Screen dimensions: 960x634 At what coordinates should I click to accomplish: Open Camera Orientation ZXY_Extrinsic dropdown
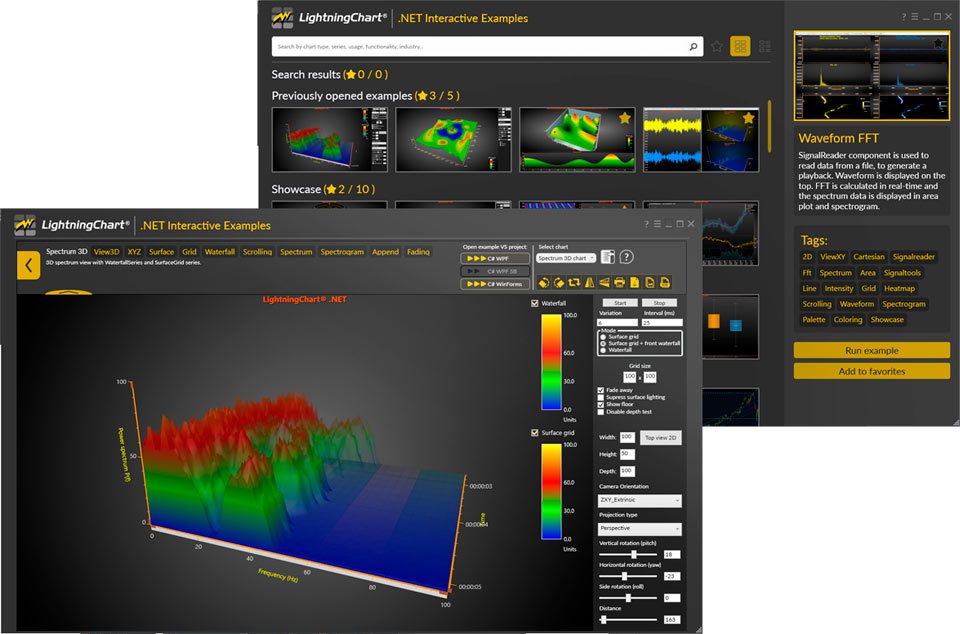point(639,501)
